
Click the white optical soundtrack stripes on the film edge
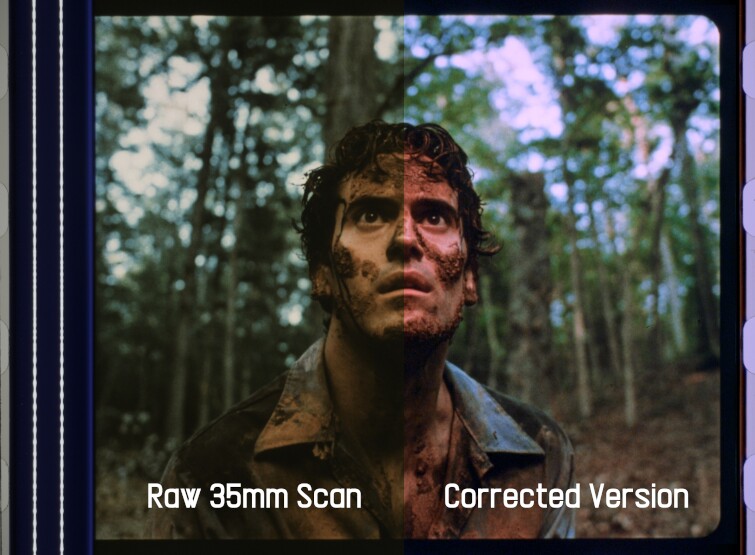coord(48,277)
